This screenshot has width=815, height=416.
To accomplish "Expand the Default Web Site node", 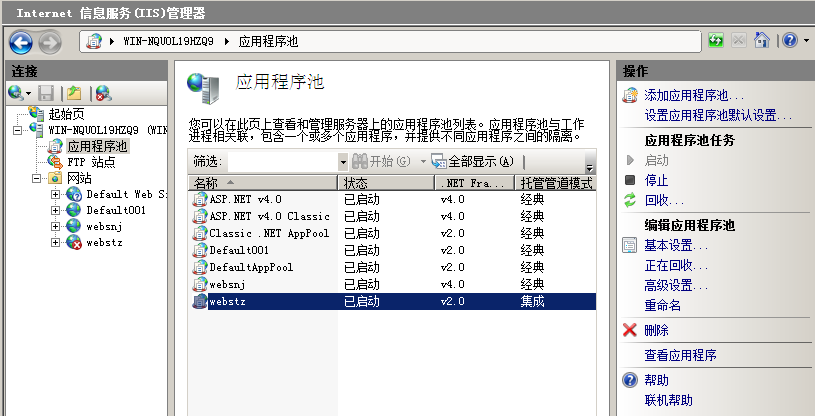I will tap(55, 194).
